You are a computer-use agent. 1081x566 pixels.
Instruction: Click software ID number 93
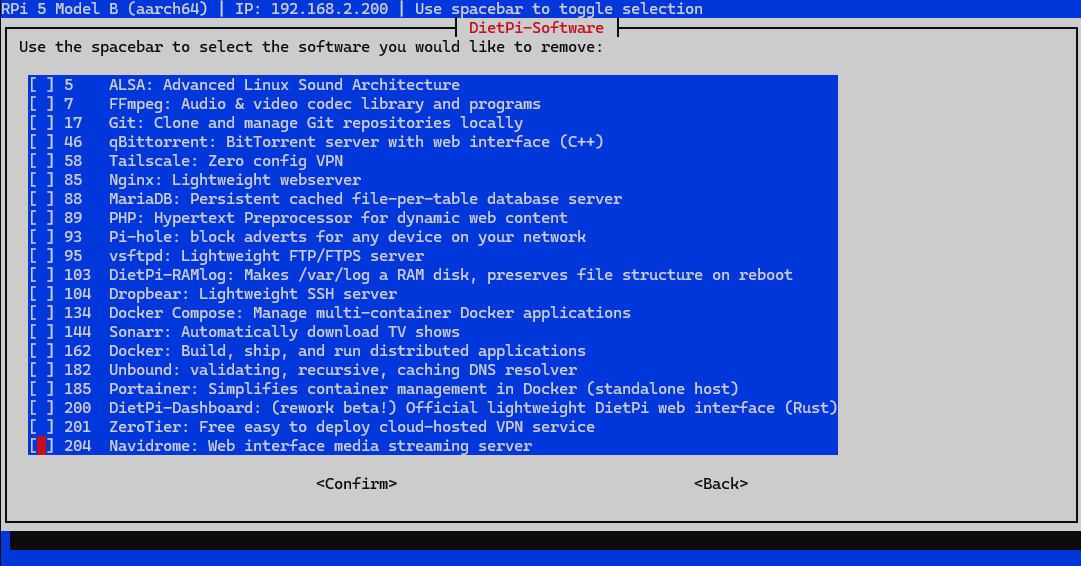coord(73,236)
